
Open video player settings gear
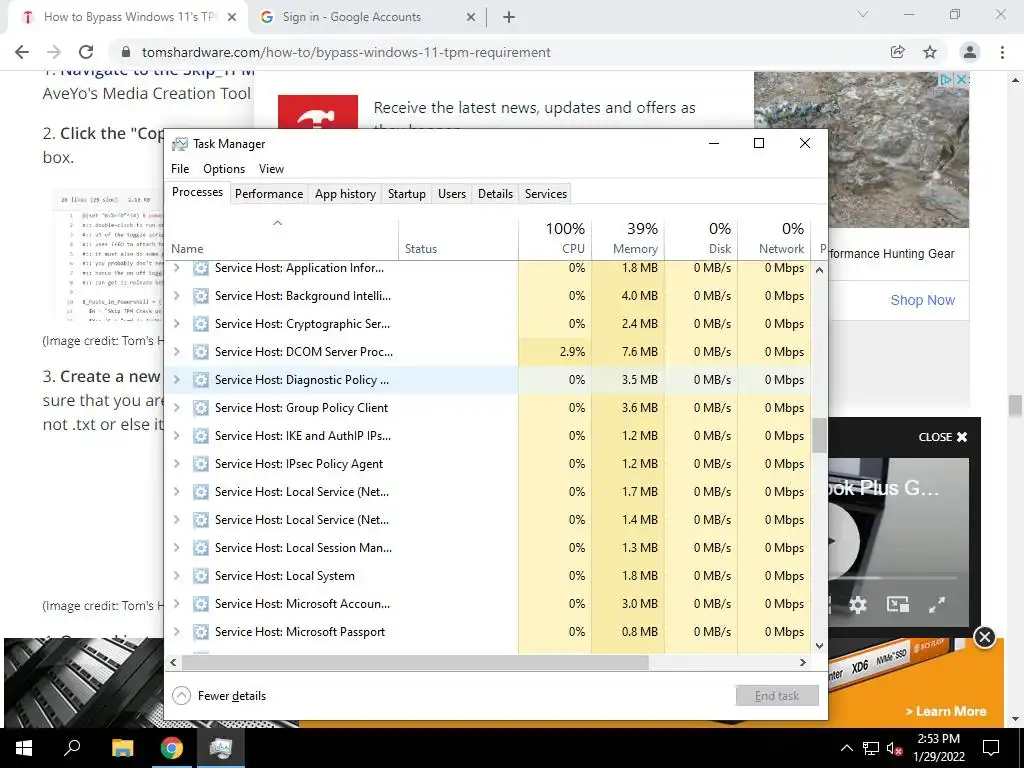[x=857, y=605]
